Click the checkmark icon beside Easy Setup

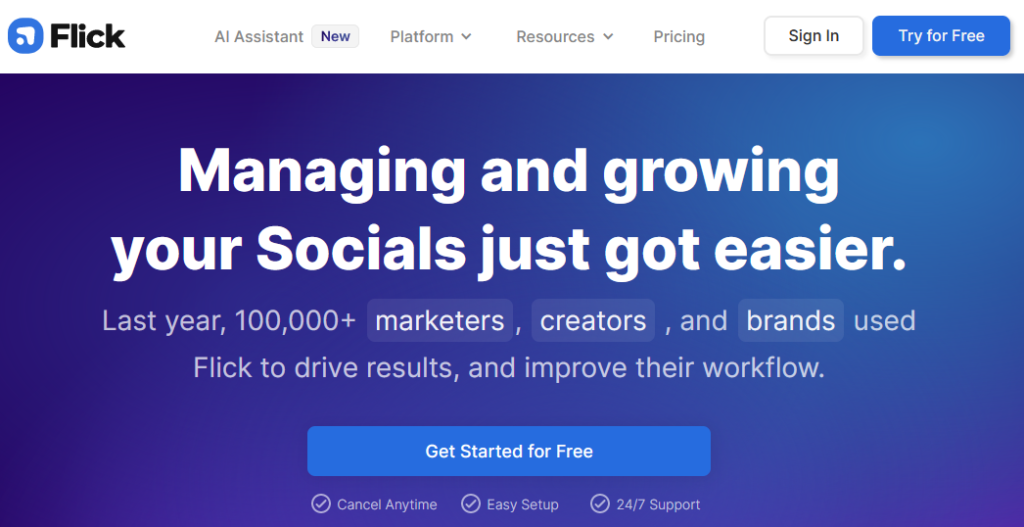click(x=471, y=504)
